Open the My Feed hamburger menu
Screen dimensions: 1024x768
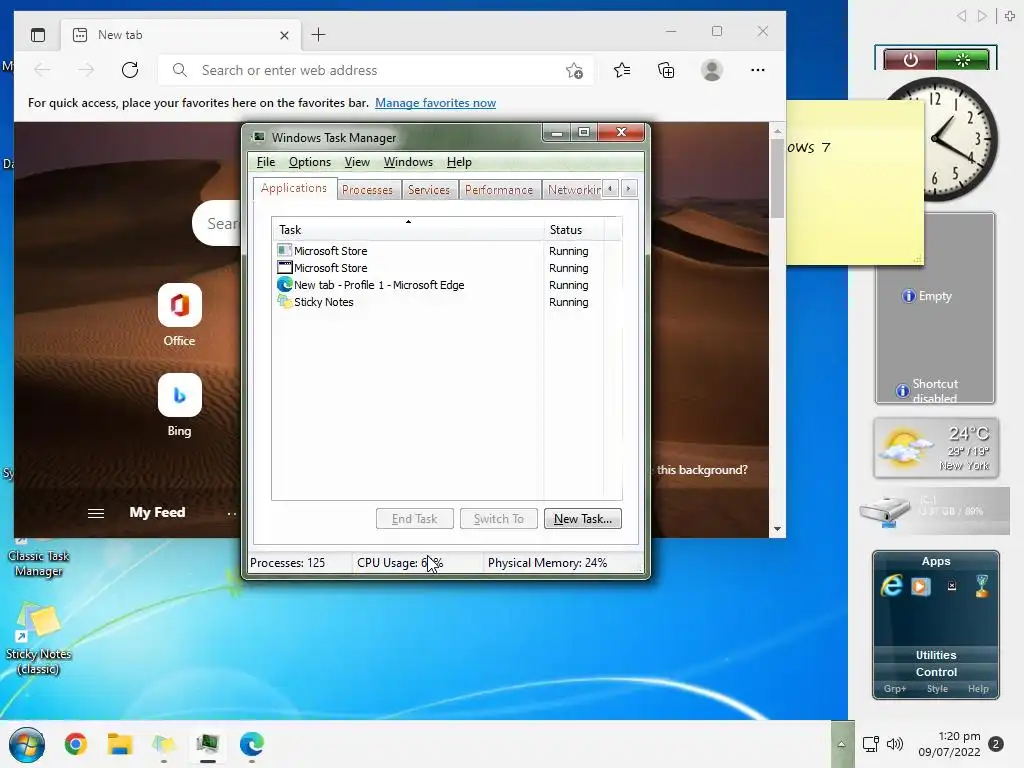pyautogui.click(x=96, y=513)
